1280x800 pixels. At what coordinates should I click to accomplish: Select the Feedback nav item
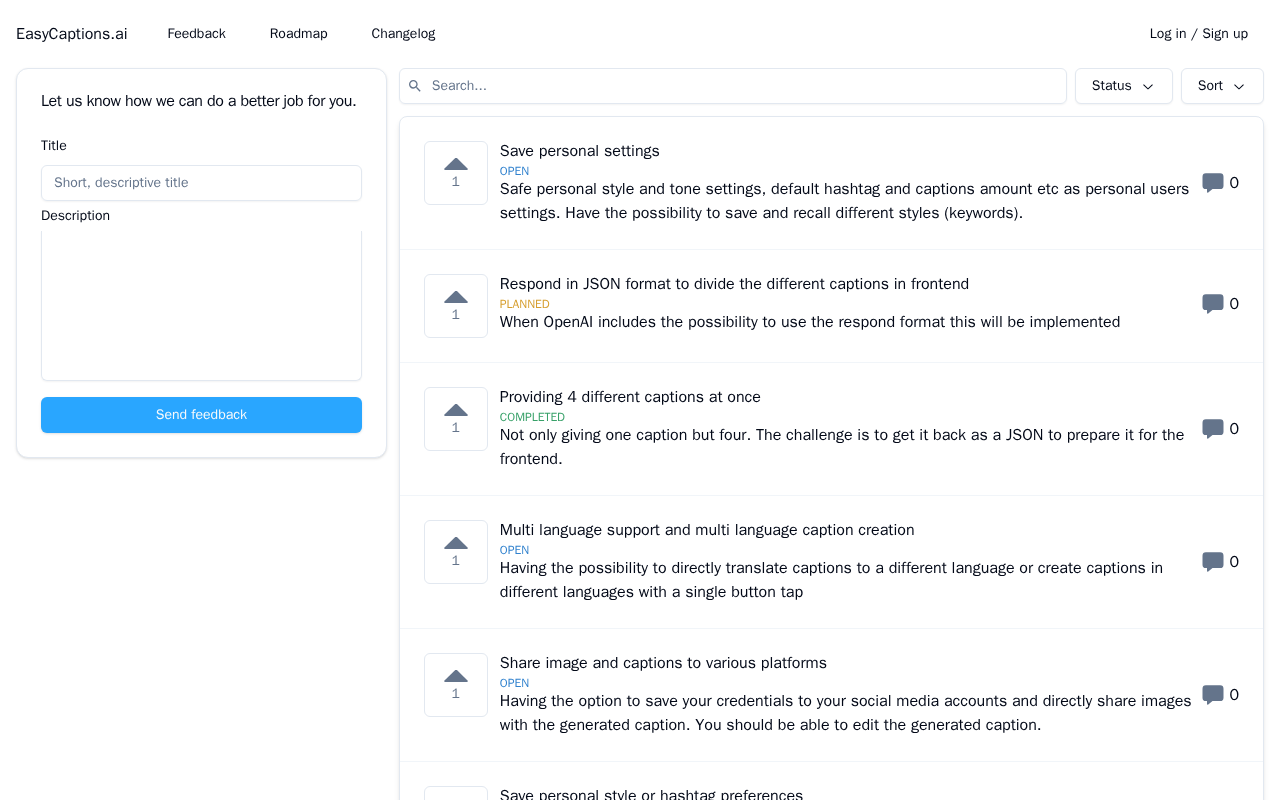click(x=197, y=34)
